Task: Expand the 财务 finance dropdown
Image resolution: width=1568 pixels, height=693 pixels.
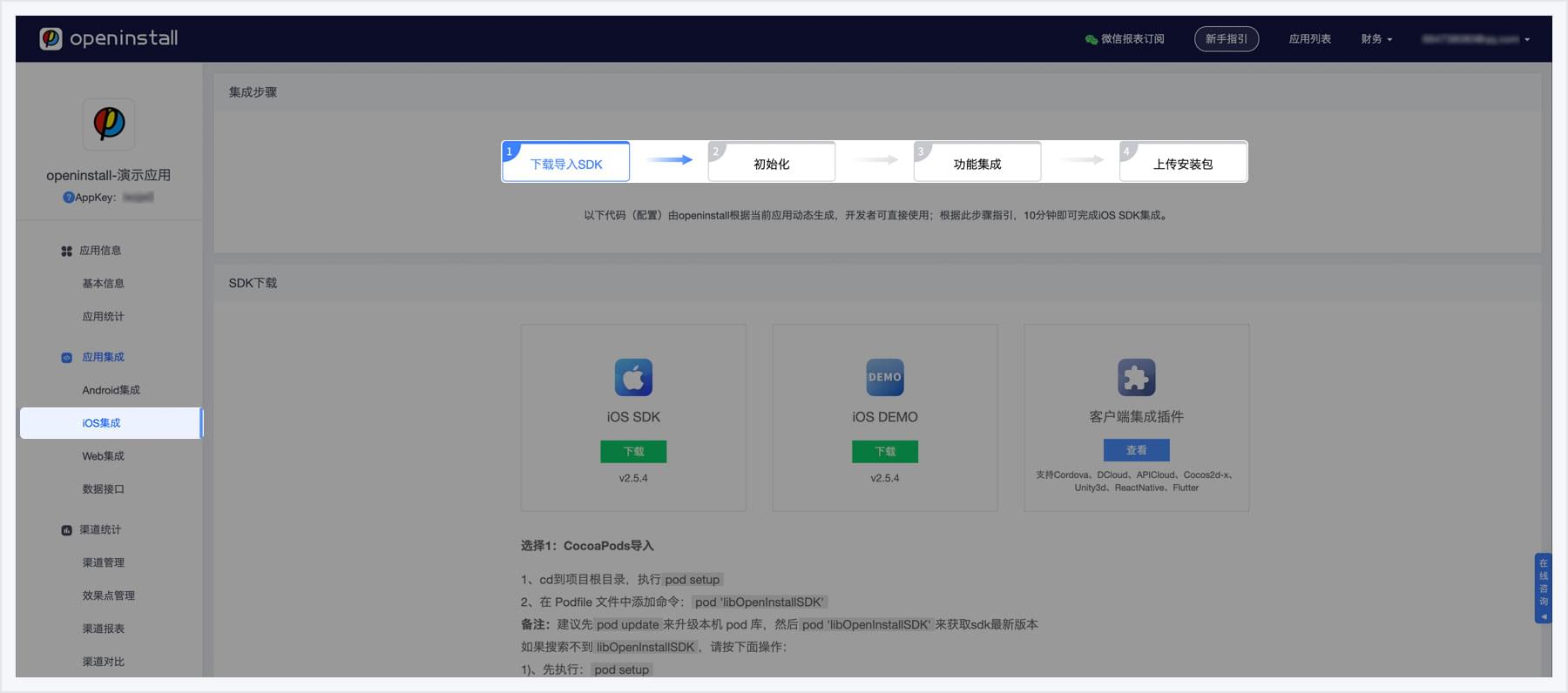Action: click(x=1376, y=39)
